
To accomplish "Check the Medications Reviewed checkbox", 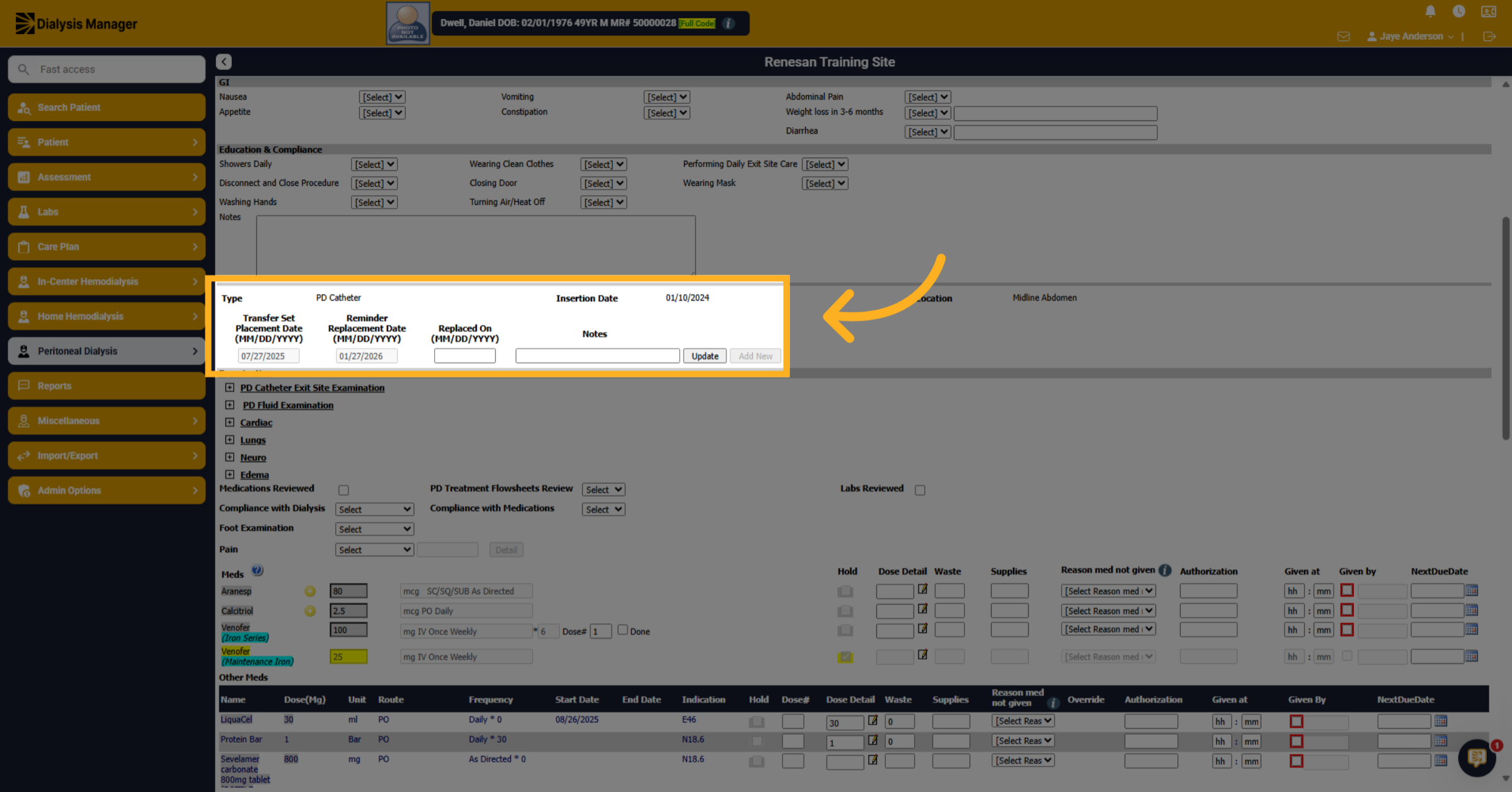I will coord(343,490).
